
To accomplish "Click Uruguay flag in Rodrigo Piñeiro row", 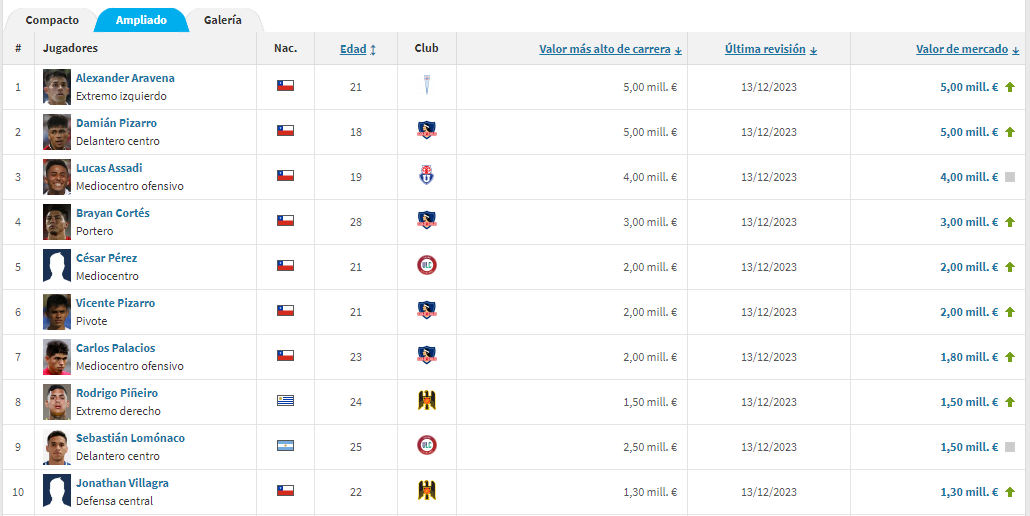I will (285, 400).
